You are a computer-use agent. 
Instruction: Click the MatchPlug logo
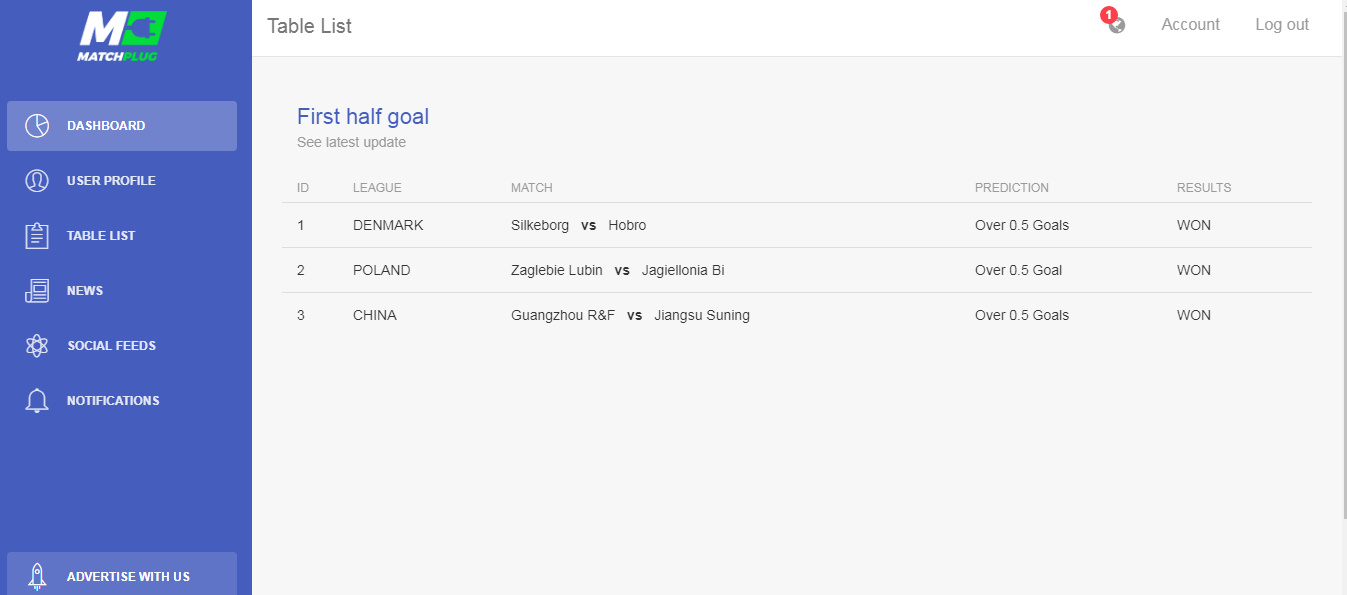(x=122, y=37)
